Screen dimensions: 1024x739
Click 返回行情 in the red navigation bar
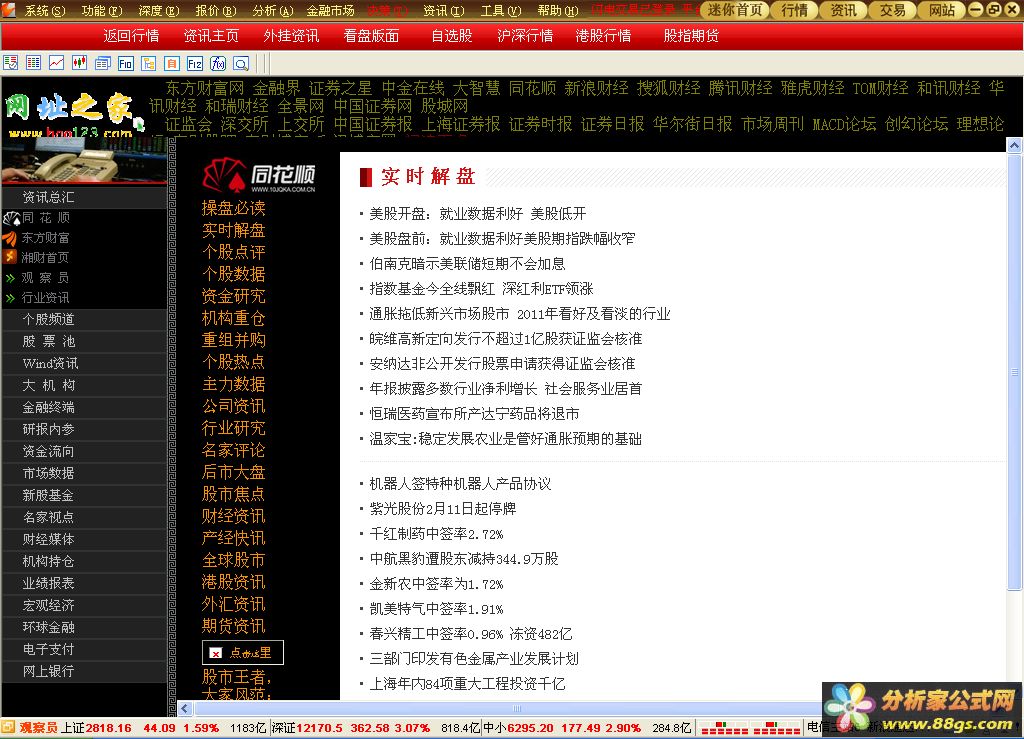click(131, 36)
